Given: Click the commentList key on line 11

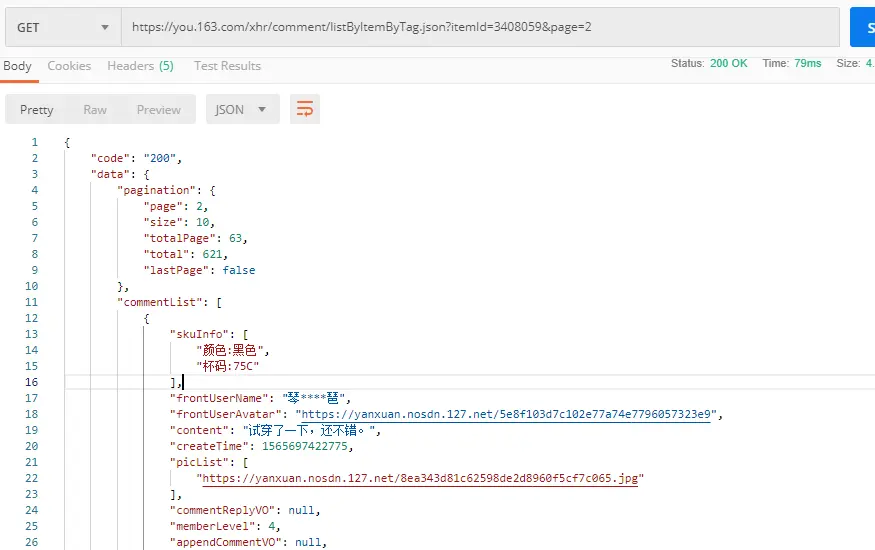Looking at the screenshot, I should point(160,302).
